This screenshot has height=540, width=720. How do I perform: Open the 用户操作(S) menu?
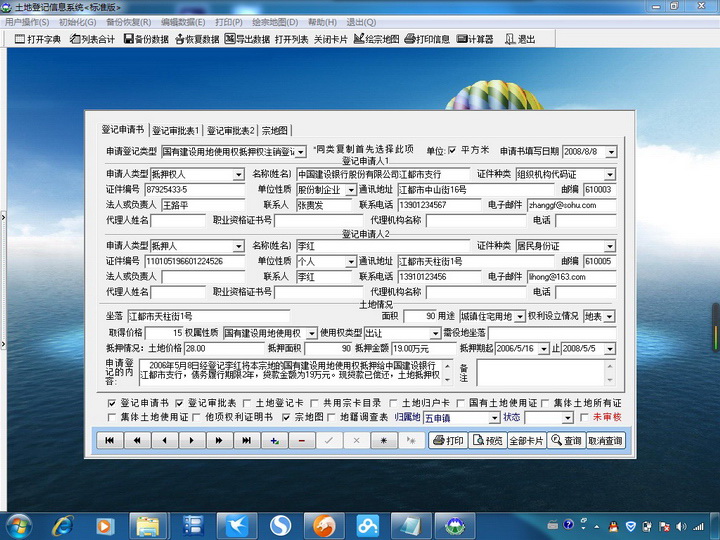point(27,22)
